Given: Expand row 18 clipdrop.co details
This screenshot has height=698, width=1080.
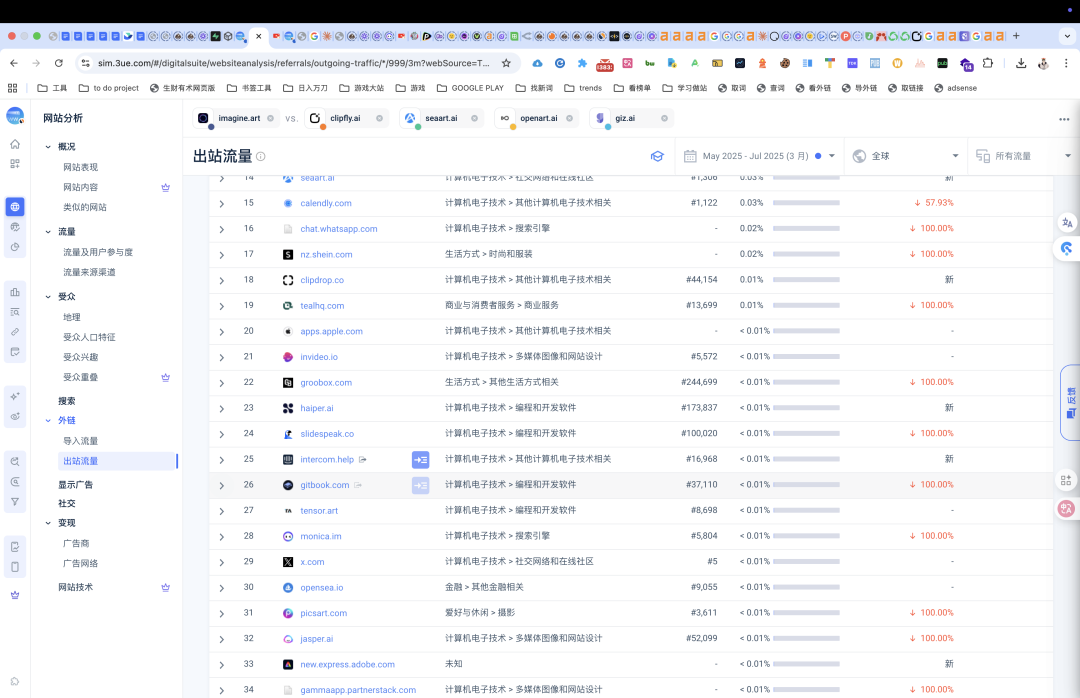Looking at the screenshot, I should pos(221,280).
